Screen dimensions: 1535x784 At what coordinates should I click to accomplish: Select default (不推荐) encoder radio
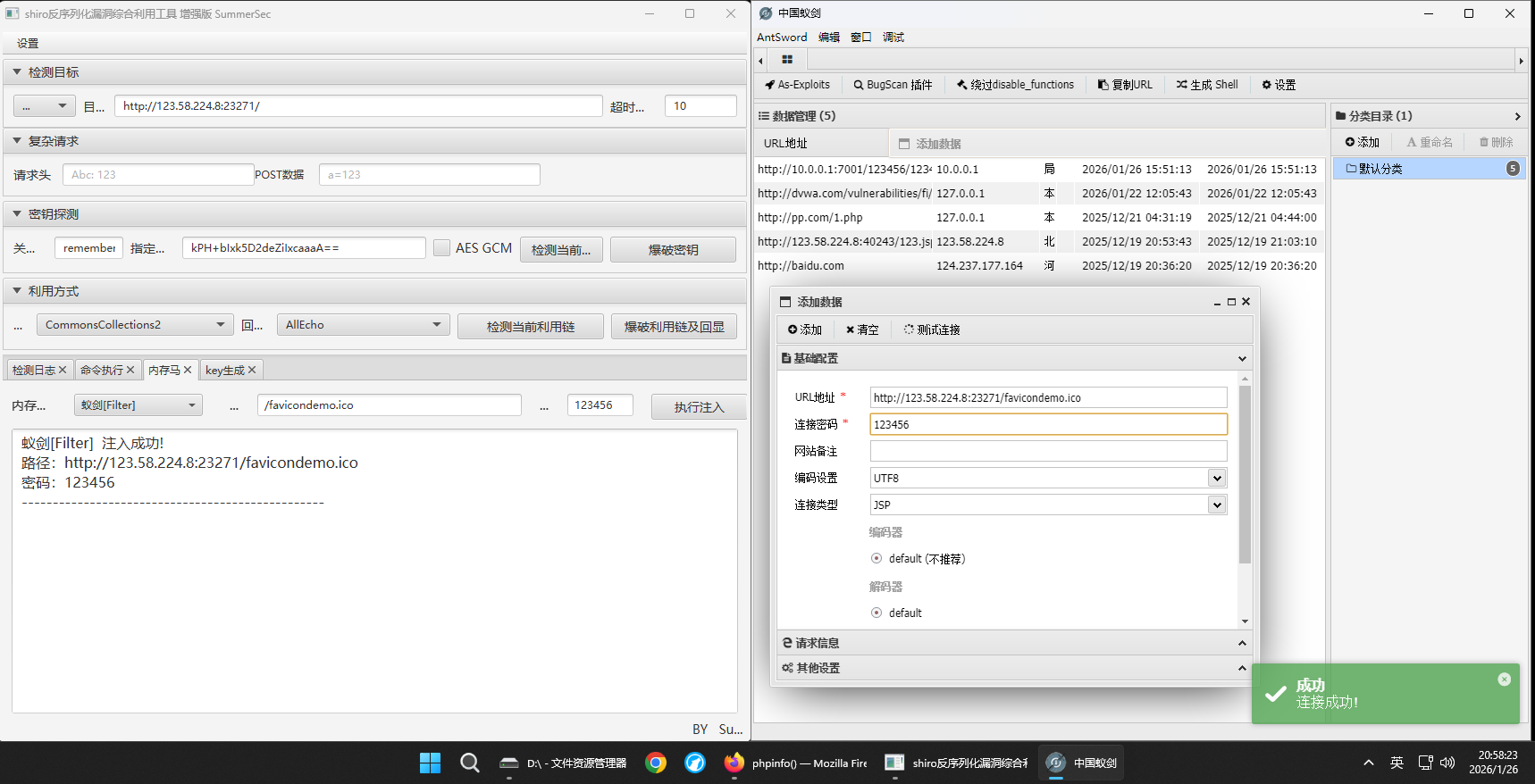coord(877,558)
